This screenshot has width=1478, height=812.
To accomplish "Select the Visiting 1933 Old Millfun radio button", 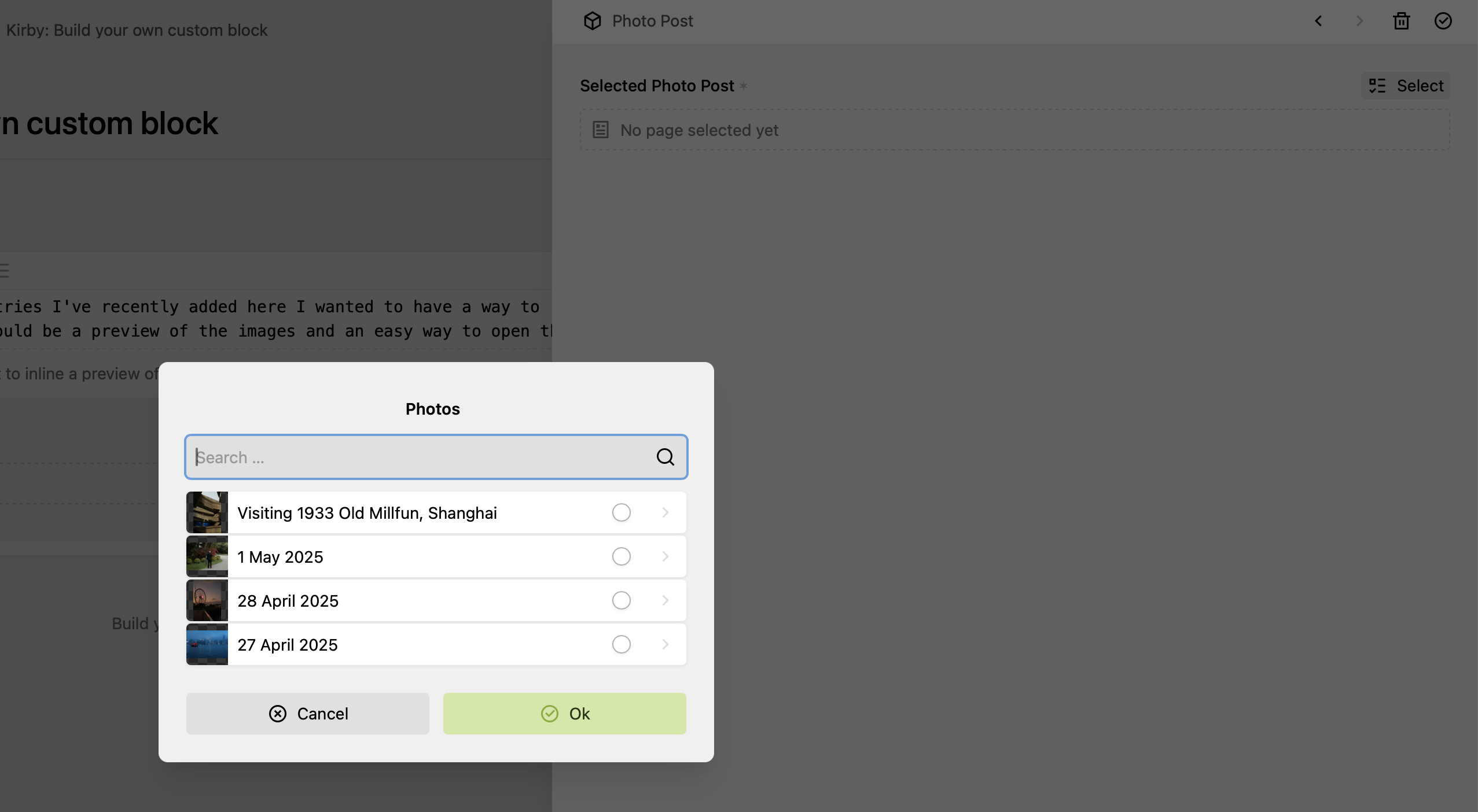I will (x=621, y=512).
